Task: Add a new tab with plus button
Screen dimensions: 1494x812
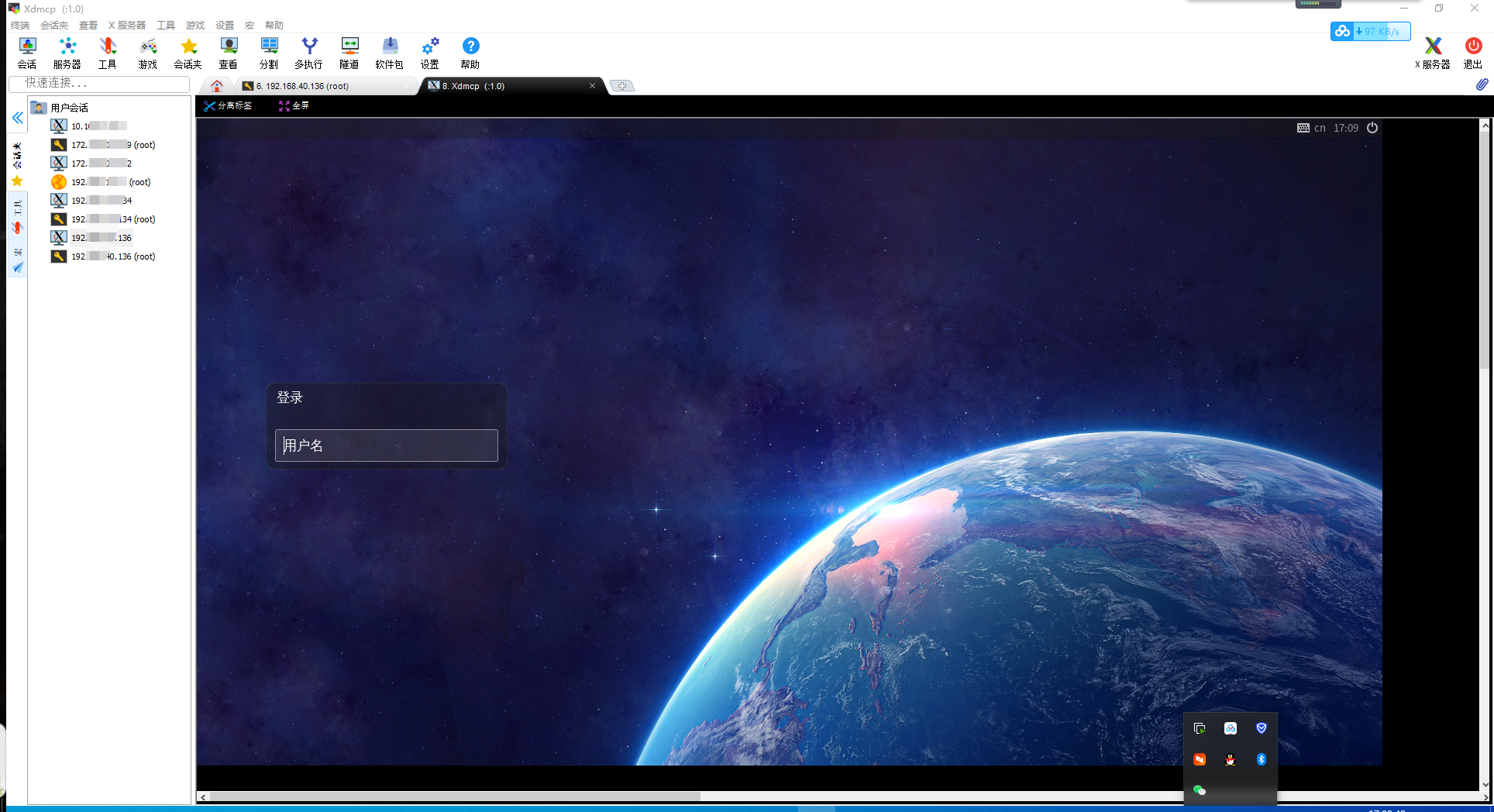Action: click(622, 86)
